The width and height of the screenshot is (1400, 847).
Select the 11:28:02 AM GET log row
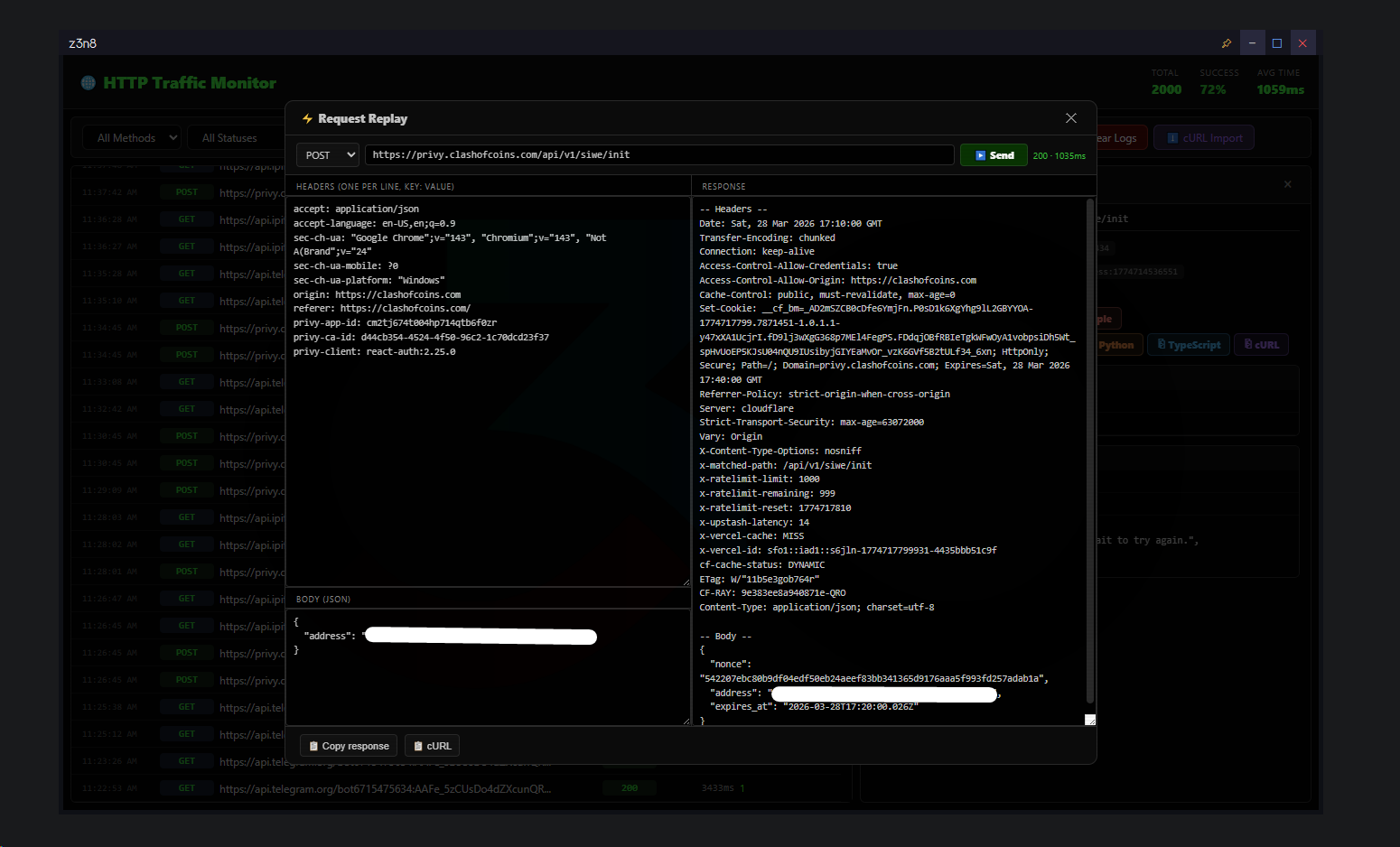coord(179,544)
